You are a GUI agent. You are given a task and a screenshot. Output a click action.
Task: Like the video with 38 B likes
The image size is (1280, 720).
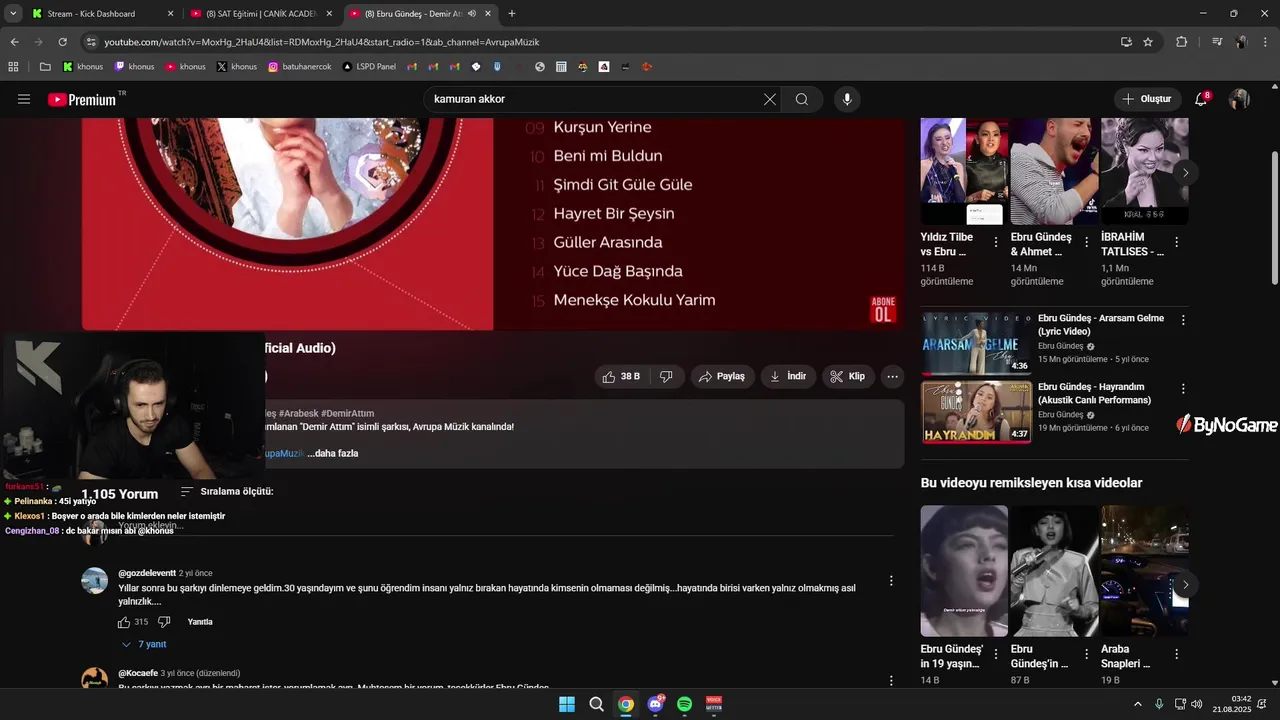[x=621, y=376]
